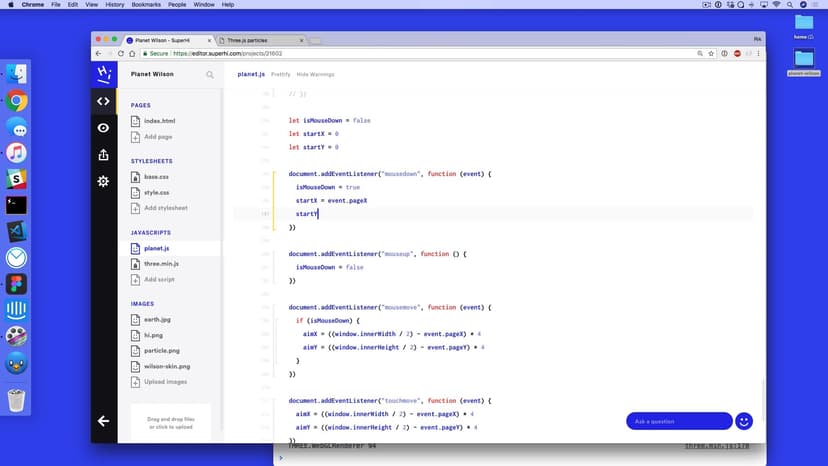Open the code editor view icon
This screenshot has height=466, width=828.
(x=103, y=101)
